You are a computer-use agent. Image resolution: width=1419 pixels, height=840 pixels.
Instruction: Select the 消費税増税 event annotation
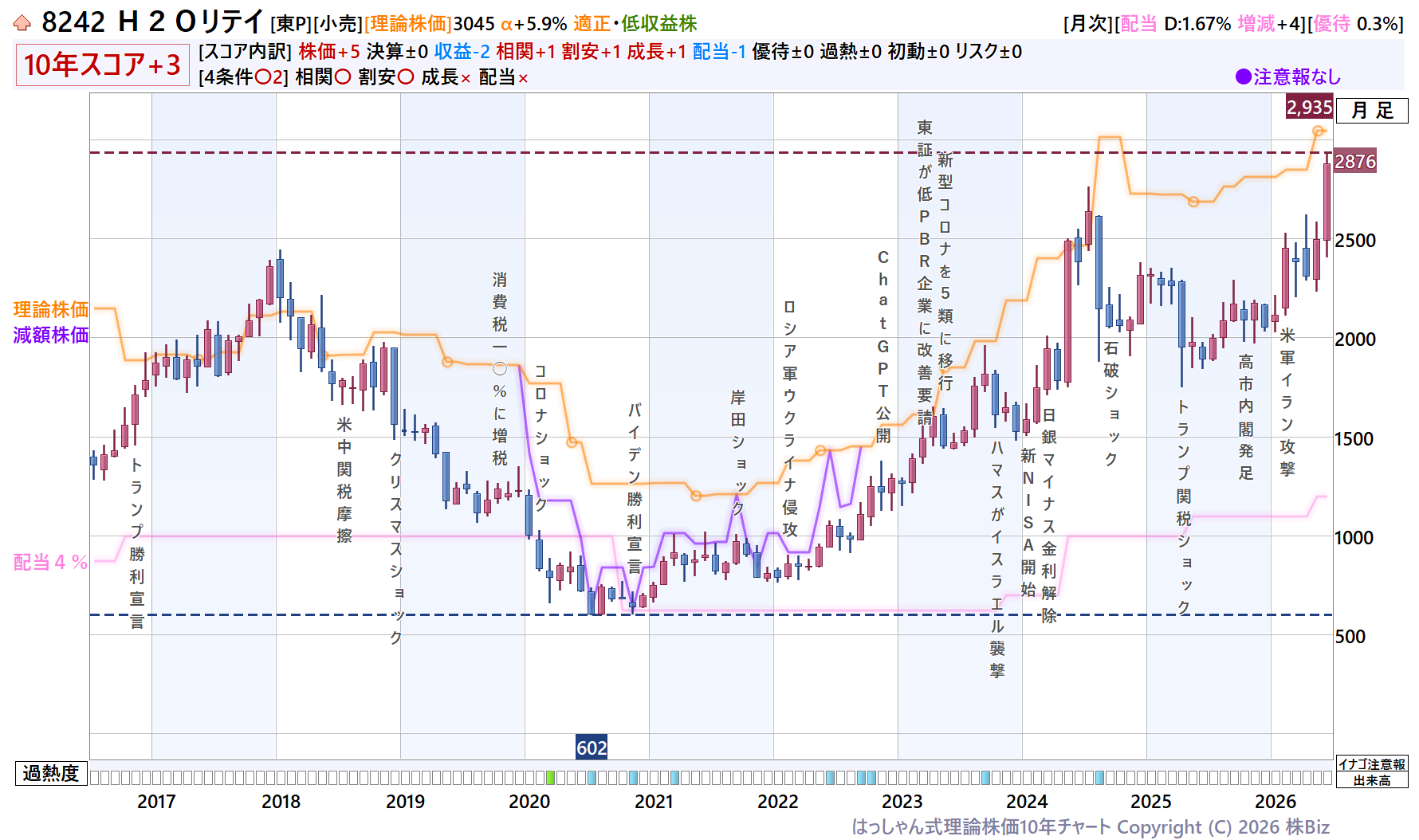click(x=500, y=369)
